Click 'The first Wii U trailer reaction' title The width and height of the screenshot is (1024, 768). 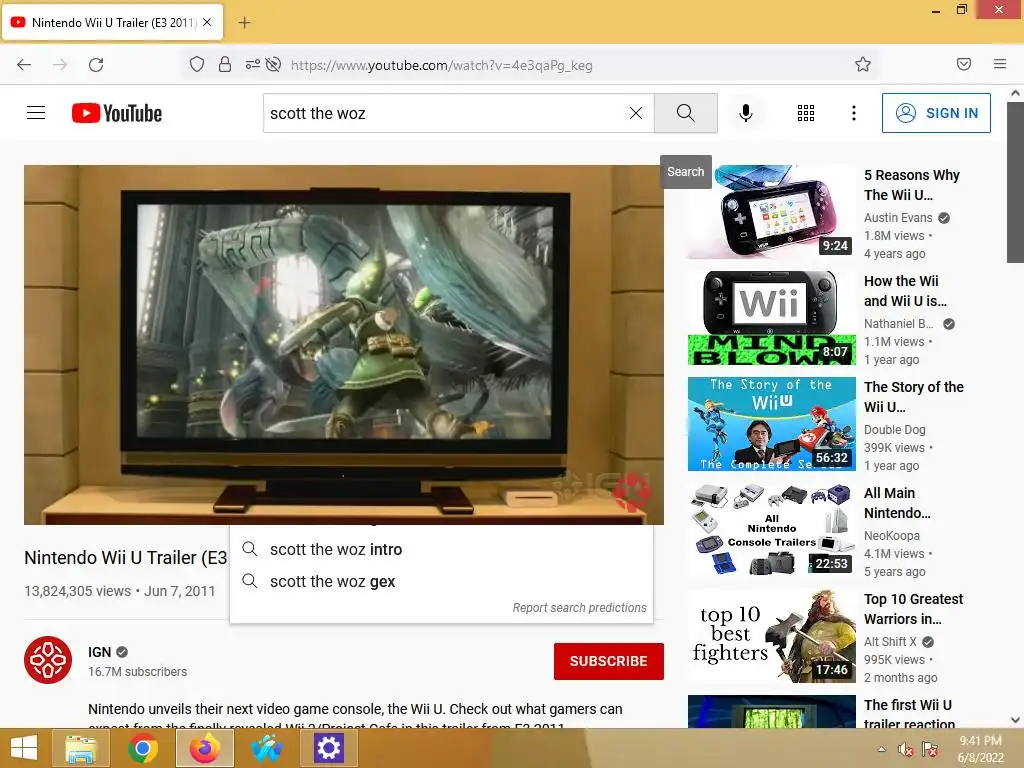pos(909,714)
